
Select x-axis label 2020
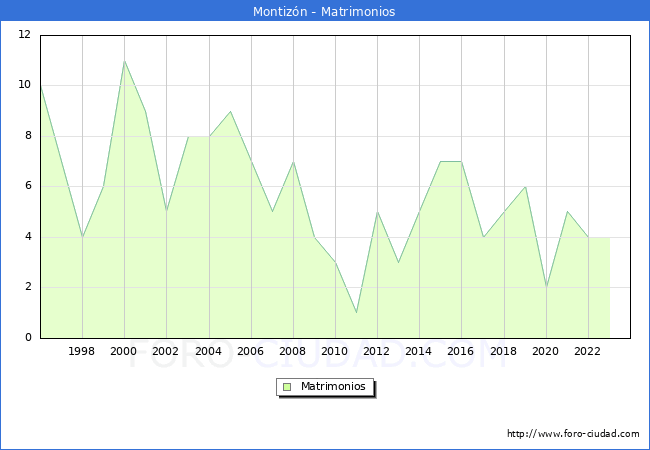545,351
